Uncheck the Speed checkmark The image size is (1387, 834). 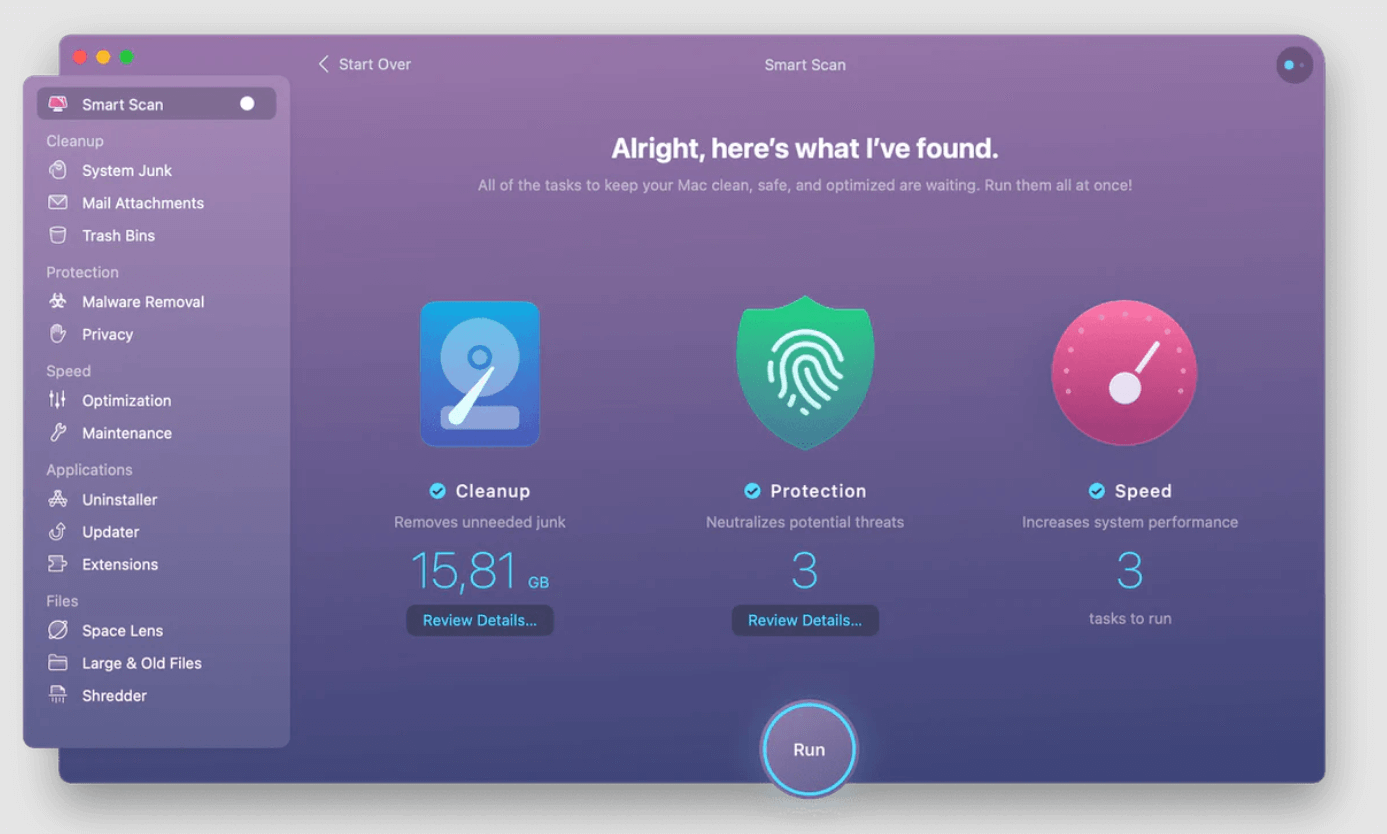(1097, 491)
